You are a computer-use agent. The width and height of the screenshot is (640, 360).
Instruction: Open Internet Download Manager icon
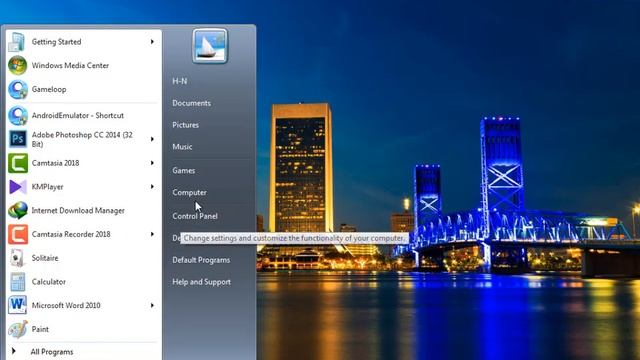[x=18, y=211]
